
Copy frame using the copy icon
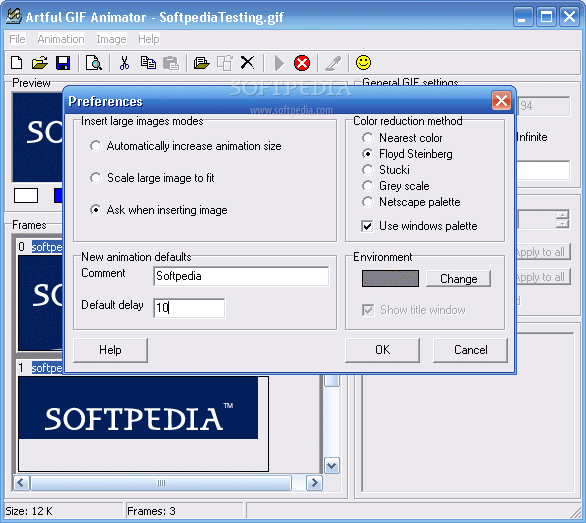[x=148, y=63]
